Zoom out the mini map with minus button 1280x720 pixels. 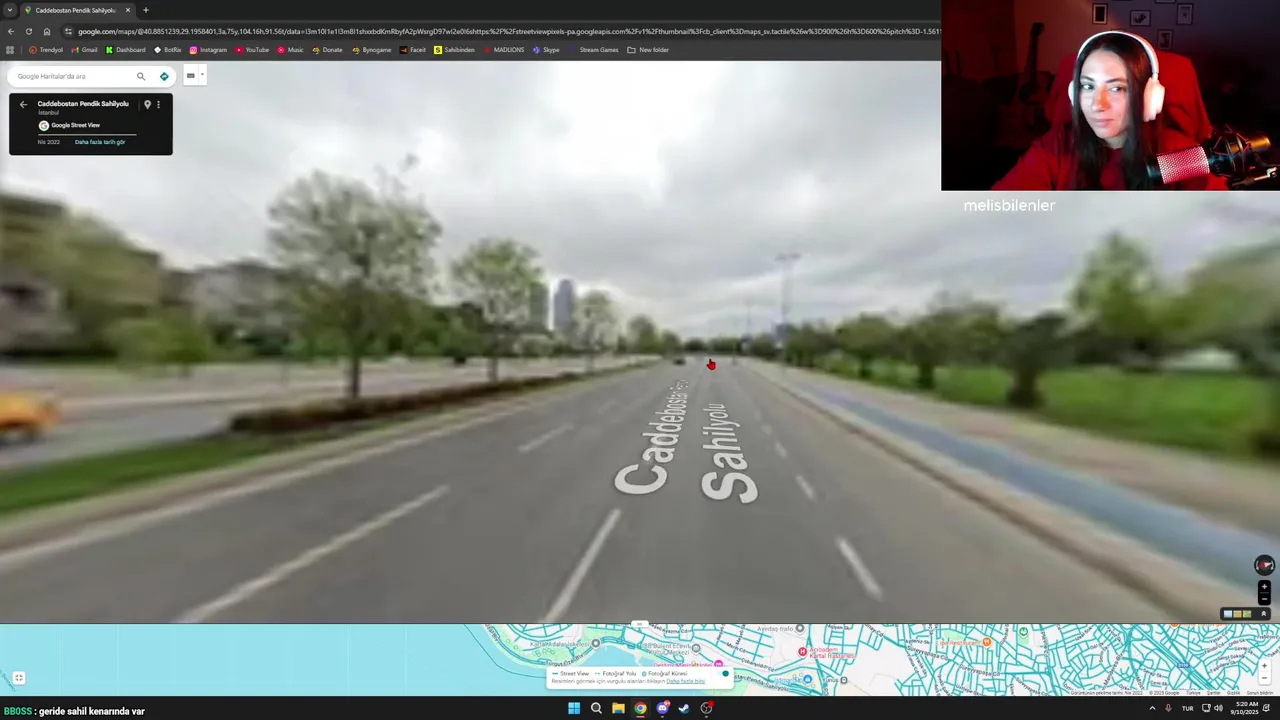pyautogui.click(x=1264, y=678)
